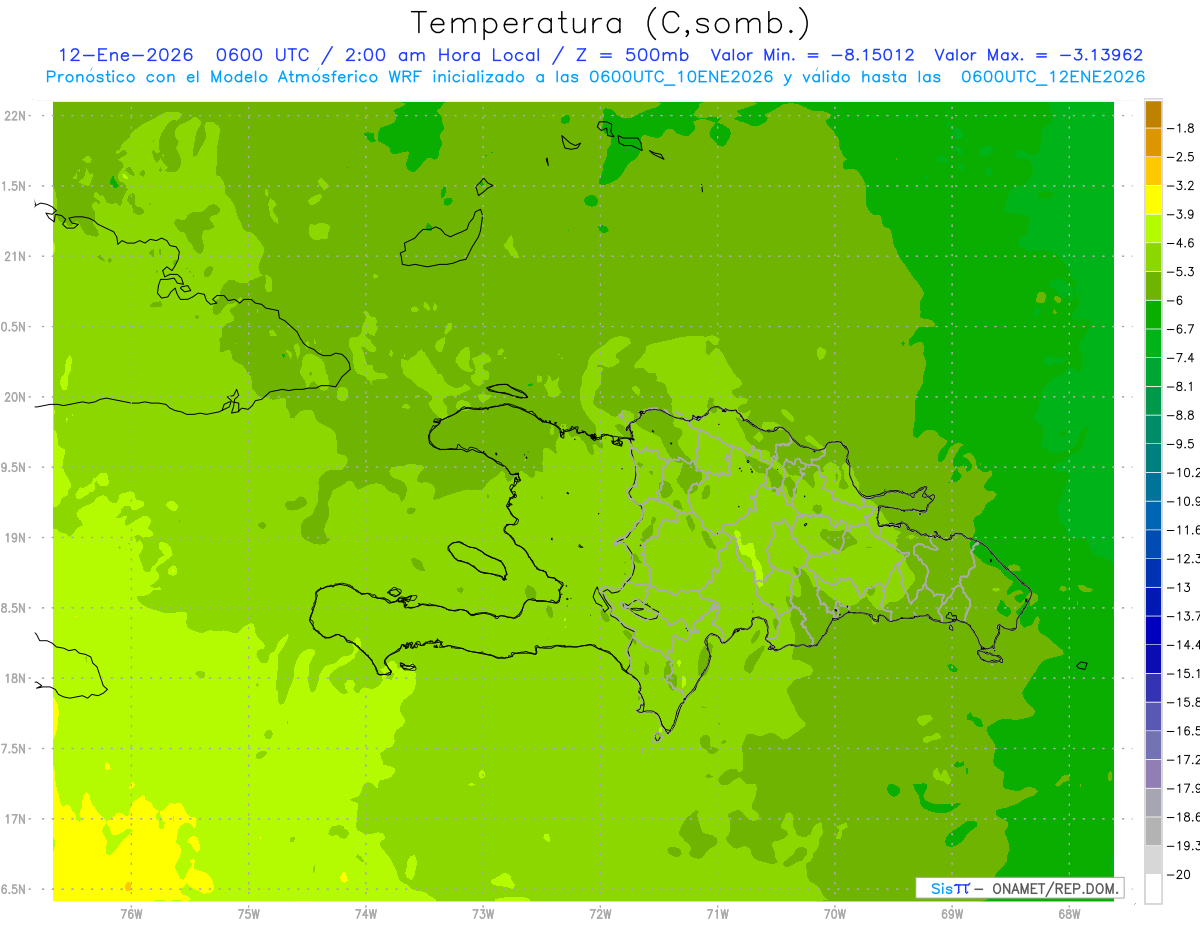
Task: Click the '2:00 am Hora Local' text
Action: coord(442,55)
